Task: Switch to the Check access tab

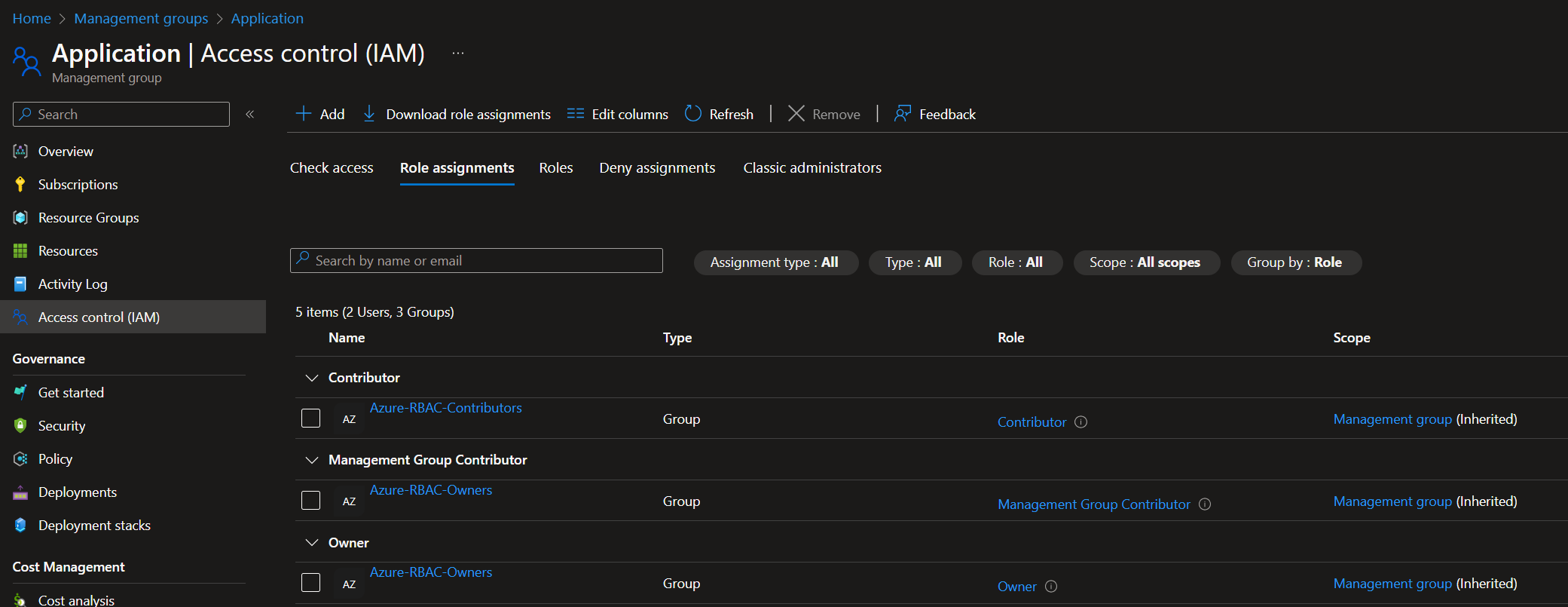Action: 332,168
